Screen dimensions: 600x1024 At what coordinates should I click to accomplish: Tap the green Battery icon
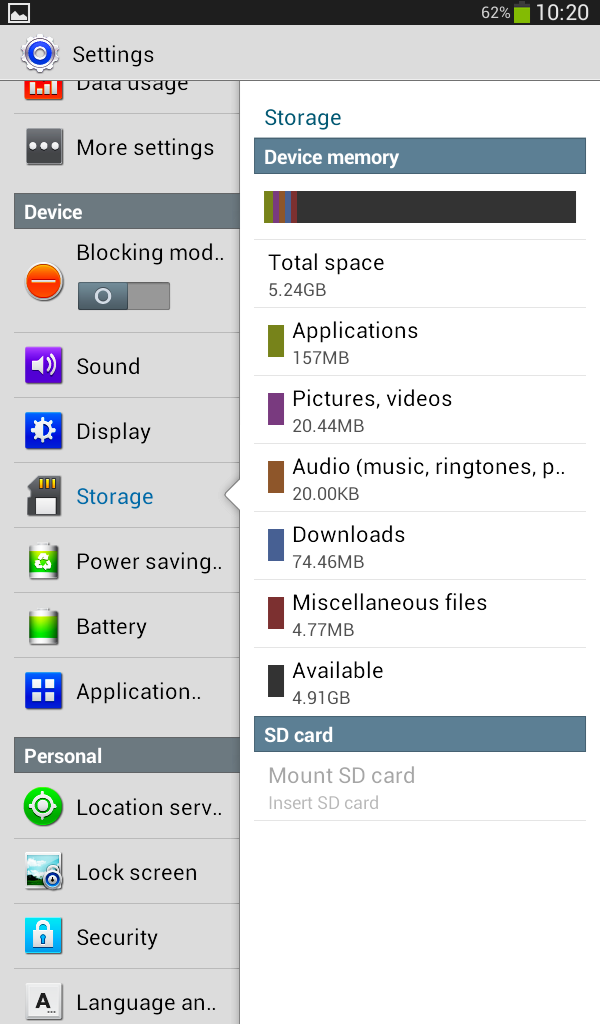click(44, 627)
